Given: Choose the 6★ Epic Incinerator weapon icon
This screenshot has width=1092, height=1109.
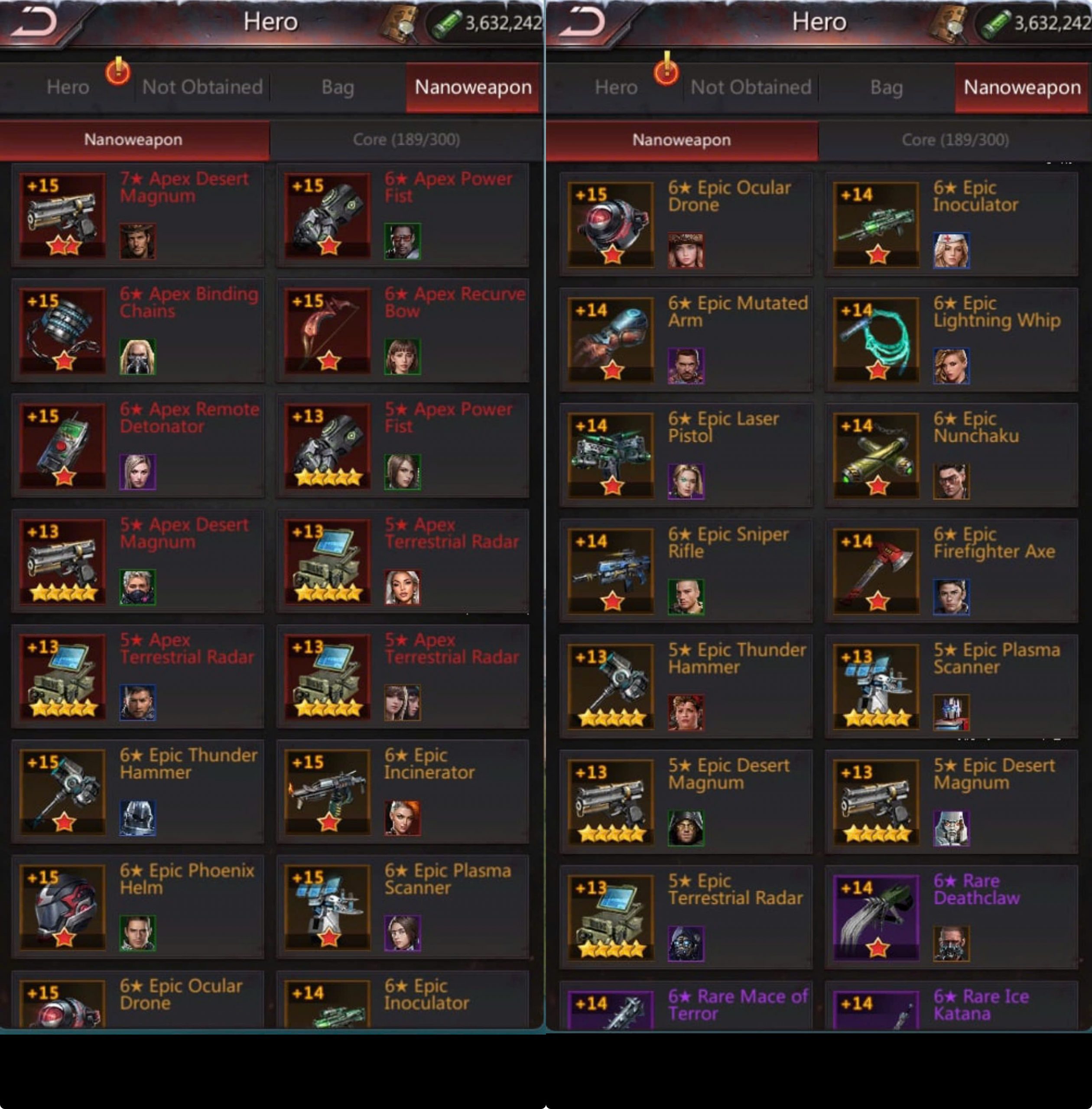Looking at the screenshot, I should (328, 792).
